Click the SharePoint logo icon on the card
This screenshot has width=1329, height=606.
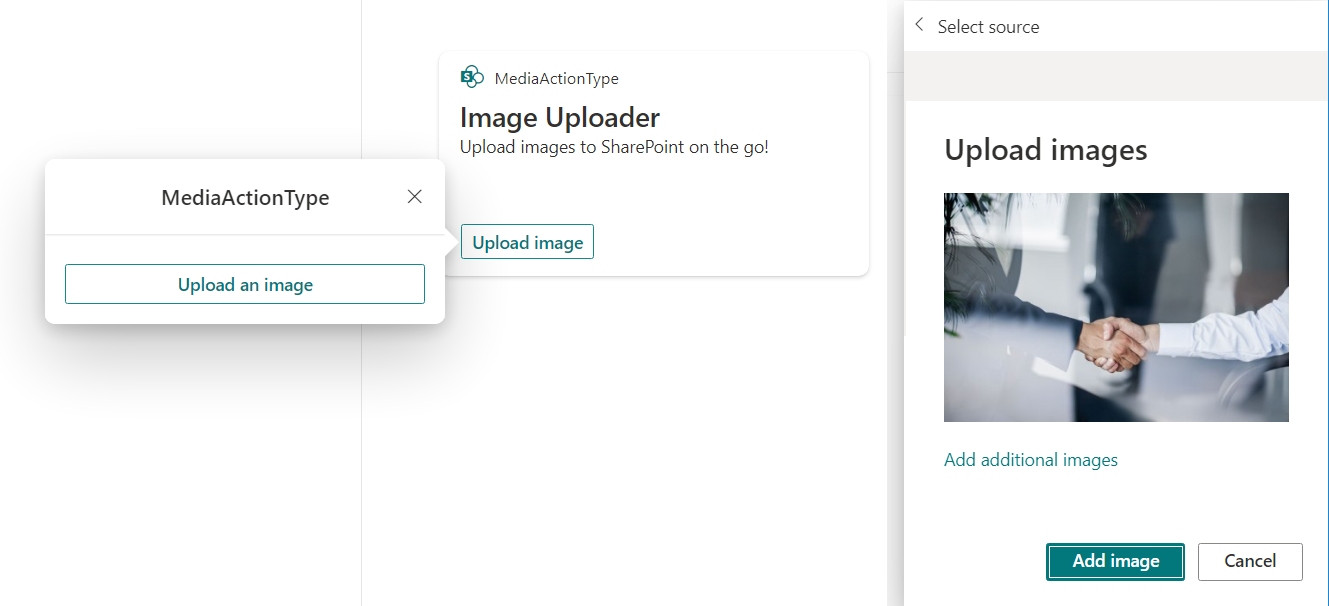coord(472,78)
